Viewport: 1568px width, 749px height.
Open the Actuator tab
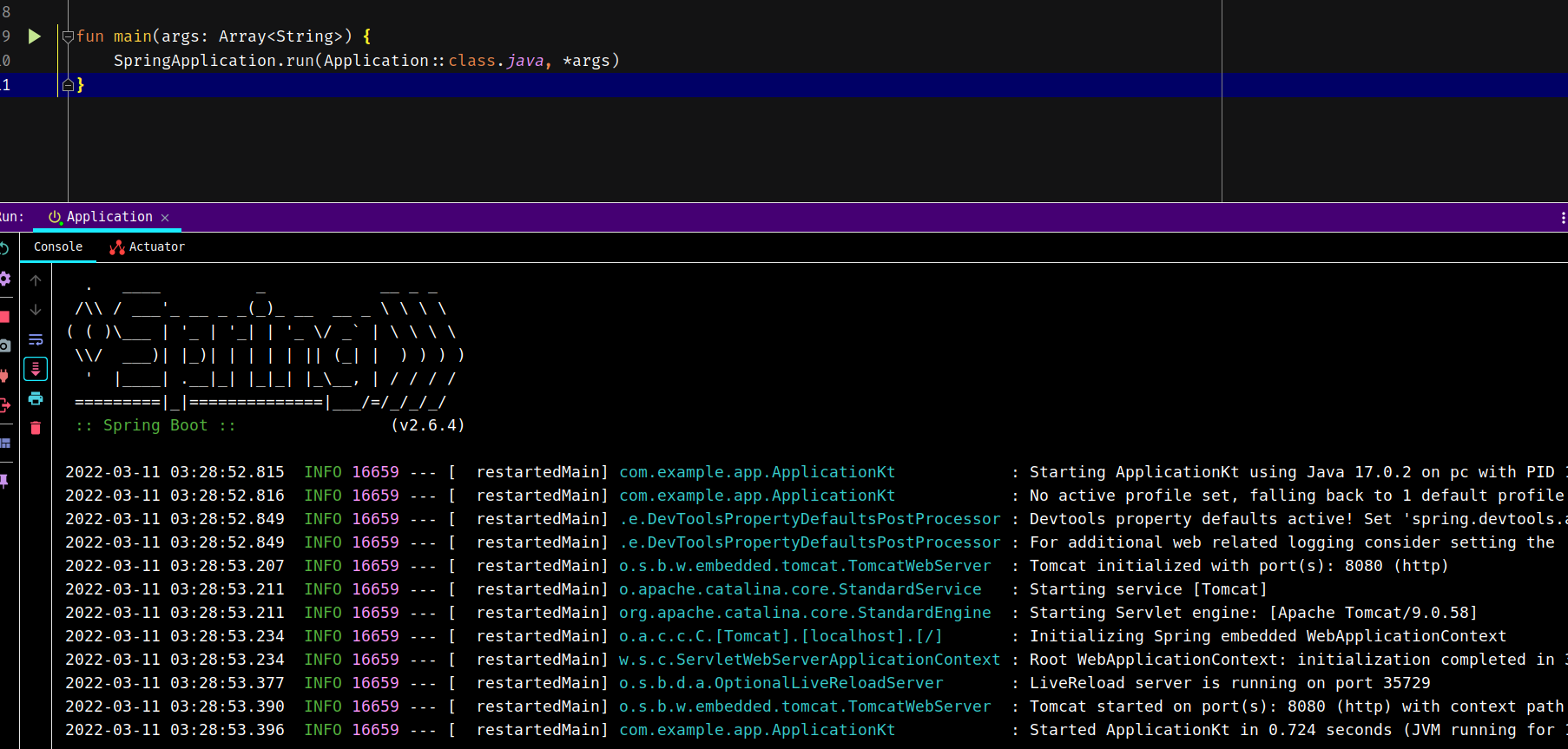pos(148,247)
